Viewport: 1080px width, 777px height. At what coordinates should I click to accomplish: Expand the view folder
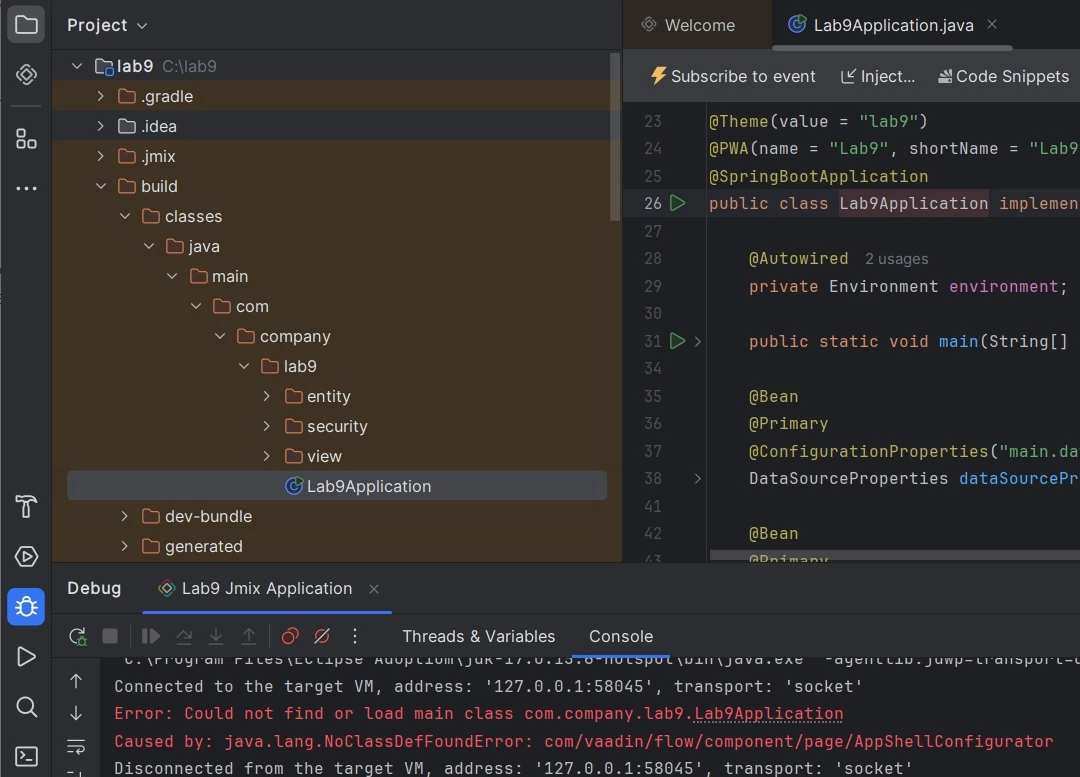click(x=267, y=456)
